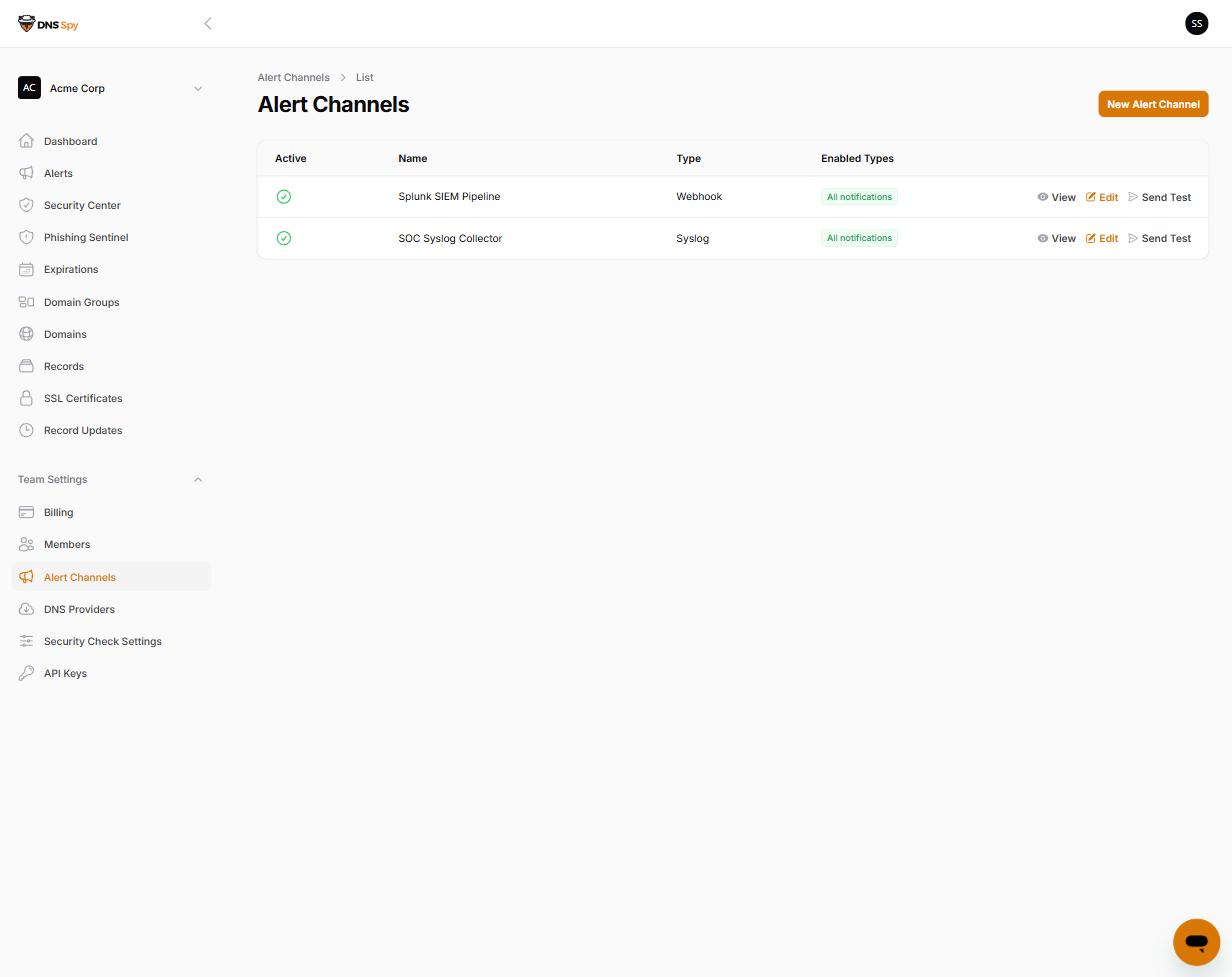
Task: Click the SSL Certificates lock icon
Action: [x=26, y=398]
